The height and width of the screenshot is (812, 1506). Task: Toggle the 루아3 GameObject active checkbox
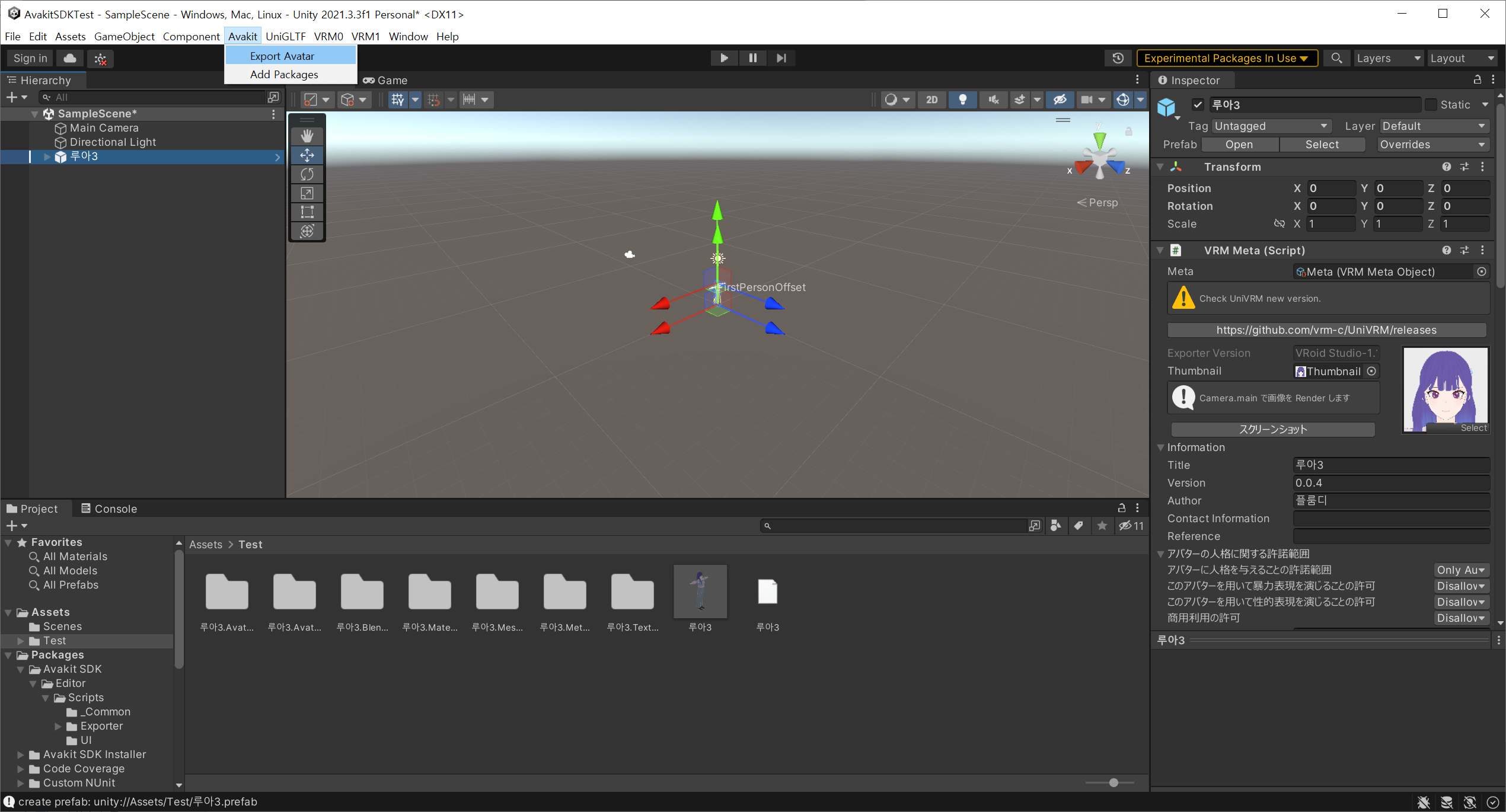(1198, 105)
